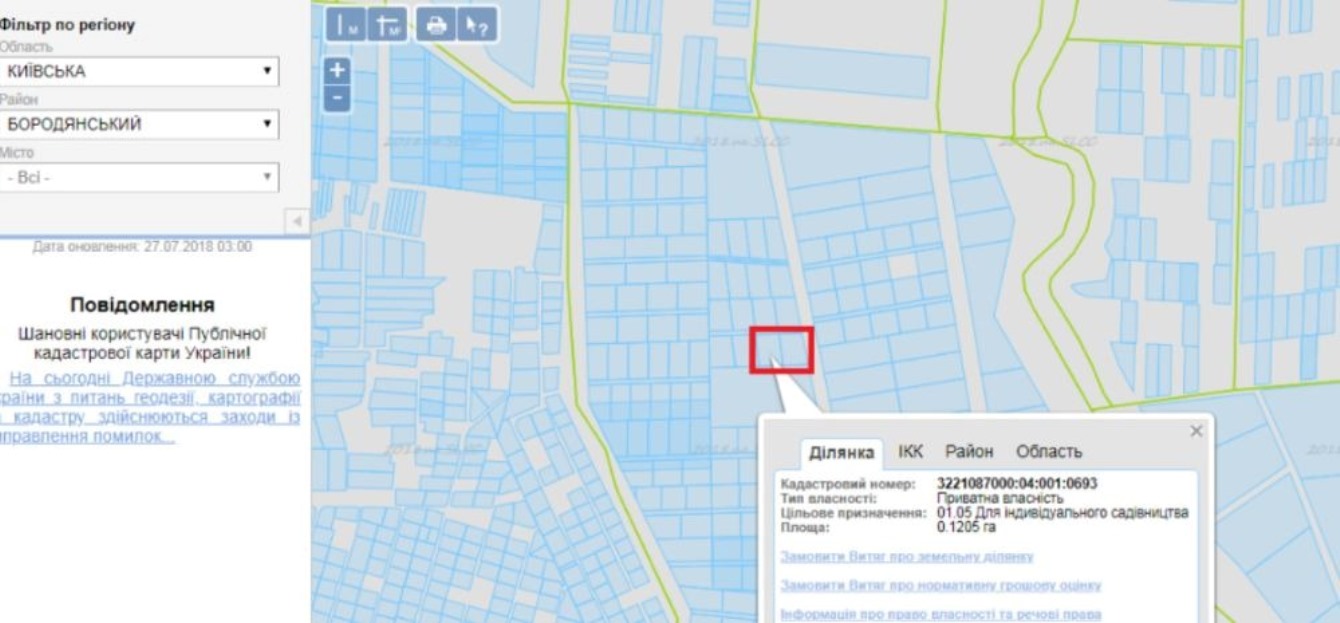Click Замовити Витяг про нормативну грошову оцінку

pyautogui.click(x=940, y=585)
